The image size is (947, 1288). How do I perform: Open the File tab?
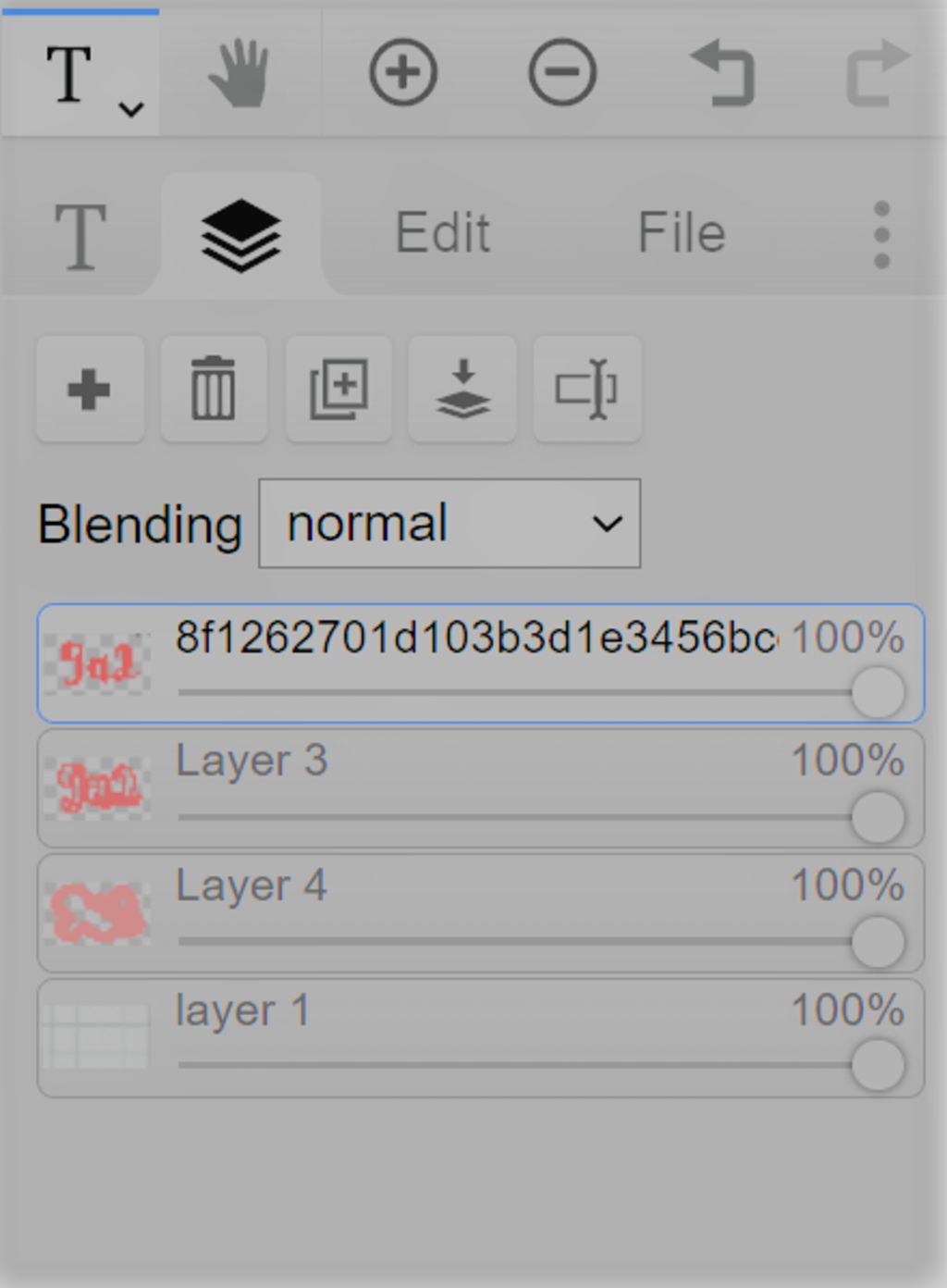682,232
